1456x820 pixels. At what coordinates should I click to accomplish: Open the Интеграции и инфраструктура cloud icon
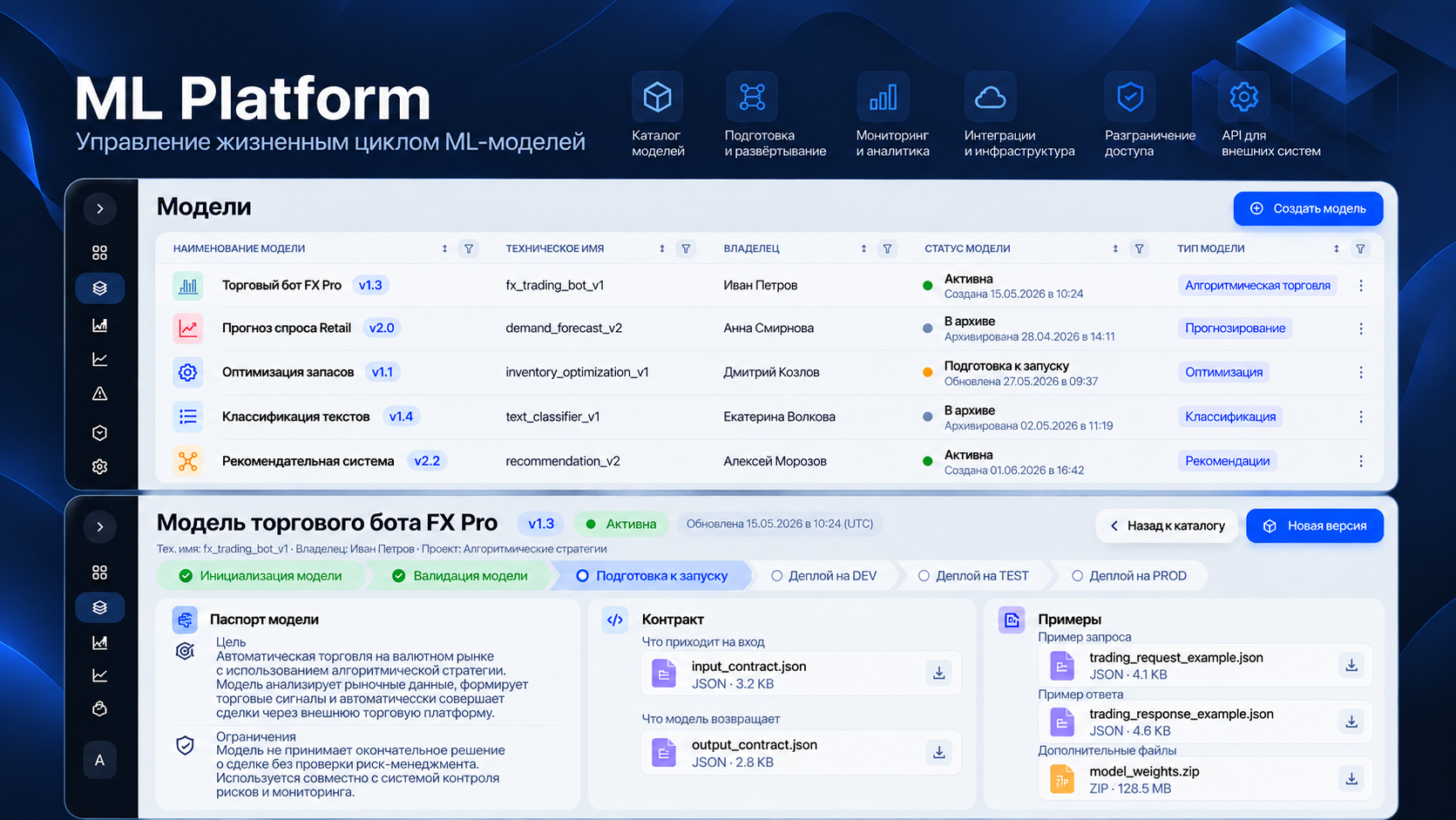[990, 97]
